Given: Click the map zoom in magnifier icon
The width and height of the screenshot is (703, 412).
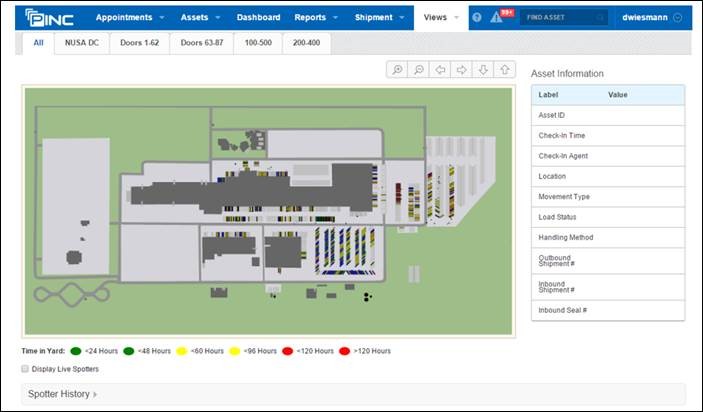Looking at the screenshot, I should click(x=397, y=70).
